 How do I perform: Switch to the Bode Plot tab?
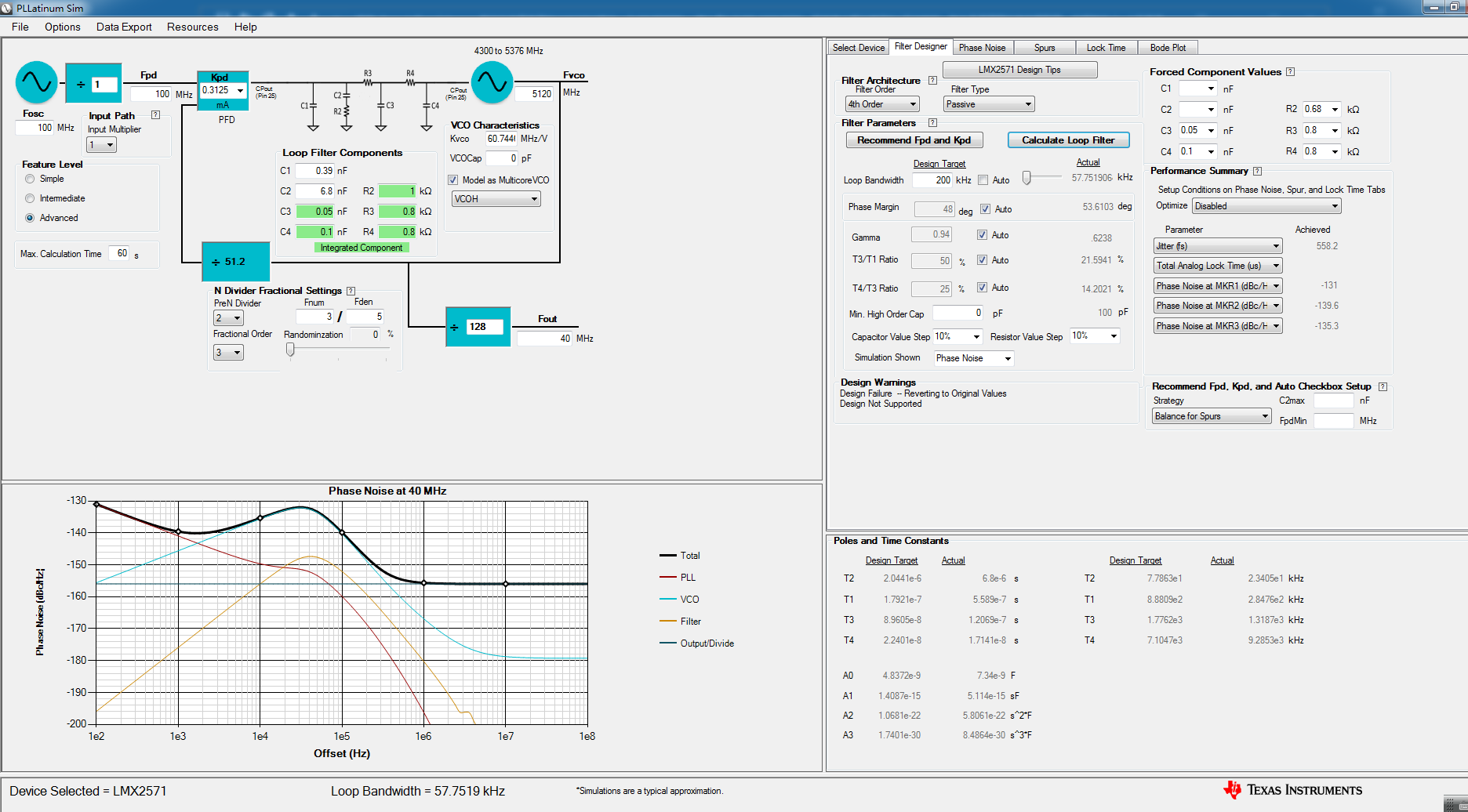click(1168, 48)
